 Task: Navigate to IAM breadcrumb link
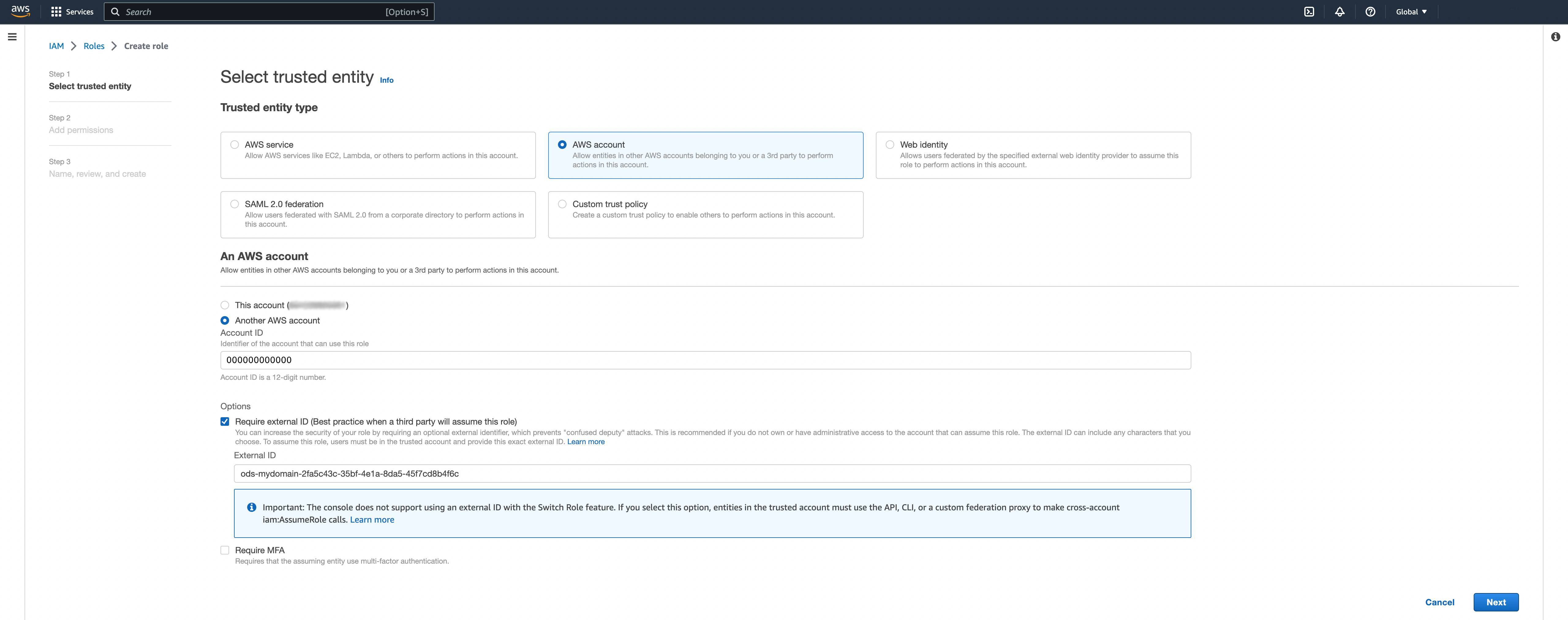tap(56, 46)
